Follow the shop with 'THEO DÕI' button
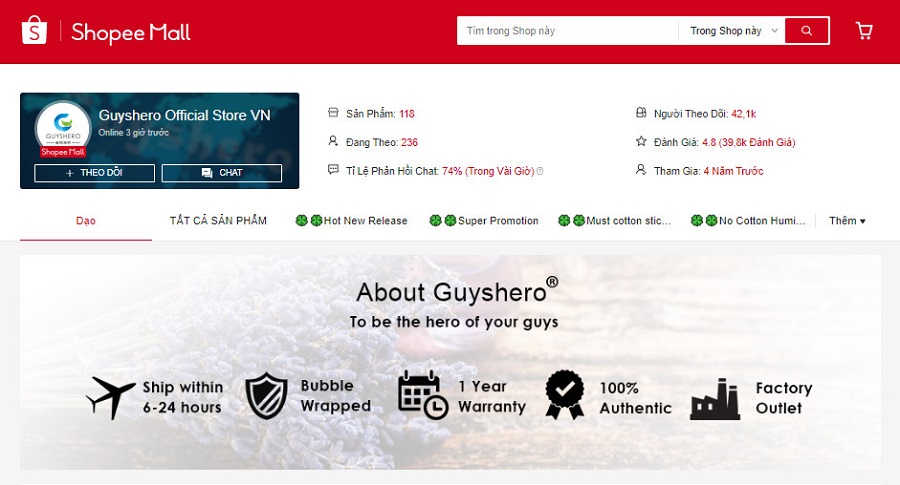 [x=94, y=173]
